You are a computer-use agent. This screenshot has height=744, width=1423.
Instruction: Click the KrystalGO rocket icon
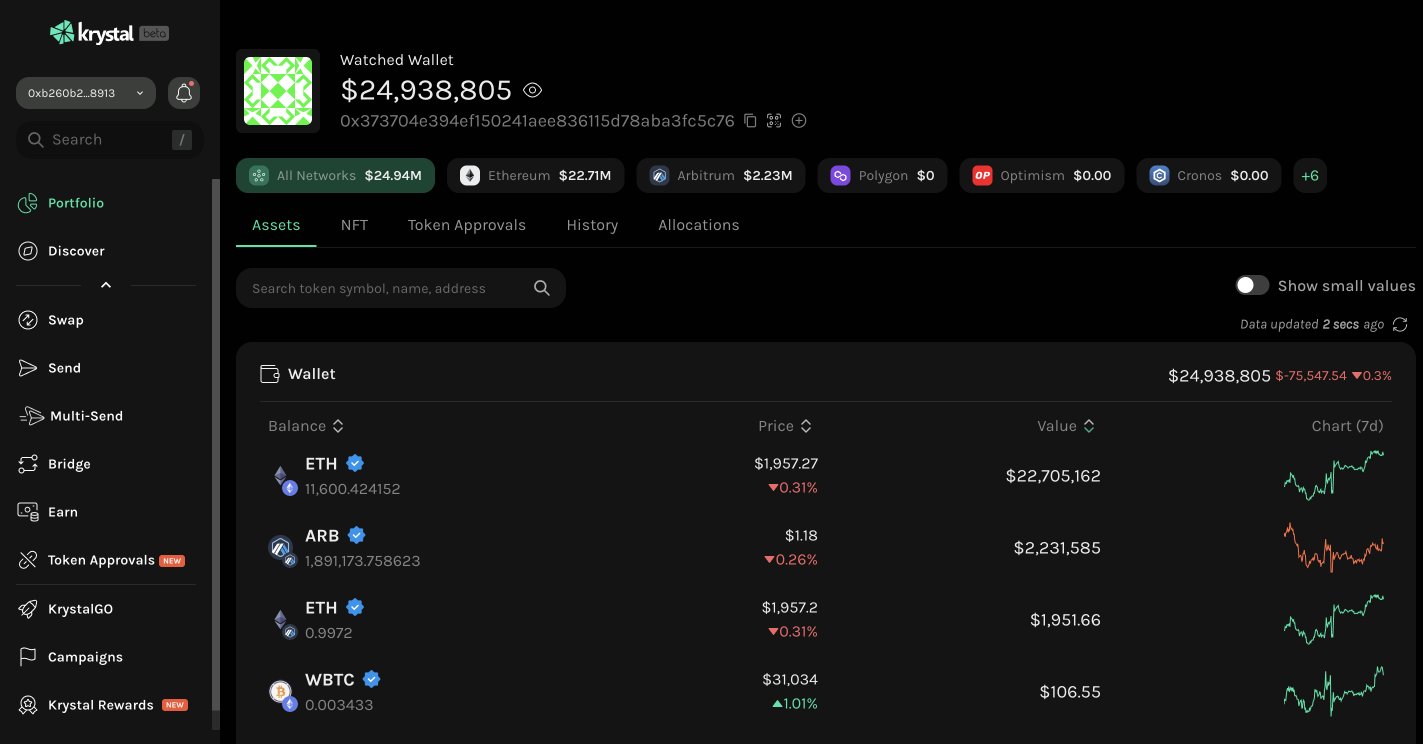click(28, 609)
